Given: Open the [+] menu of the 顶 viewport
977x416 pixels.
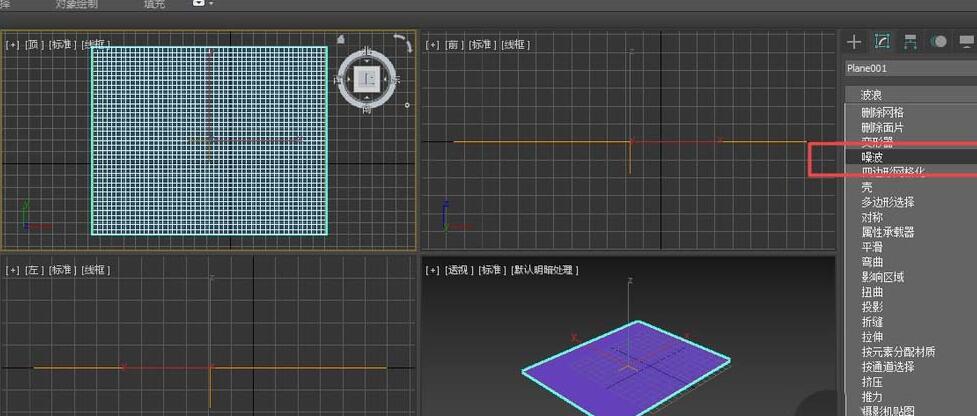Looking at the screenshot, I should click(x=12, y=45).
